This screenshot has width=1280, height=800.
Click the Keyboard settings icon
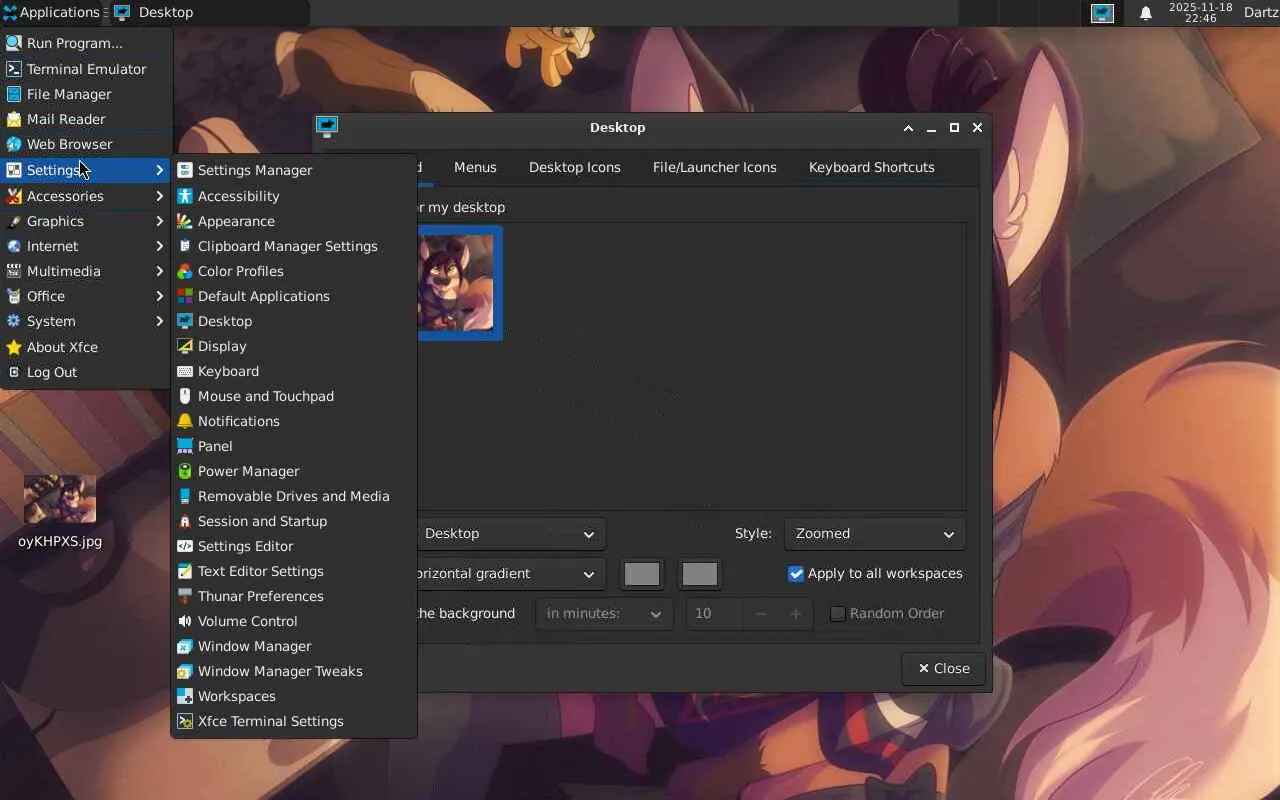click(x=185, y=371)
